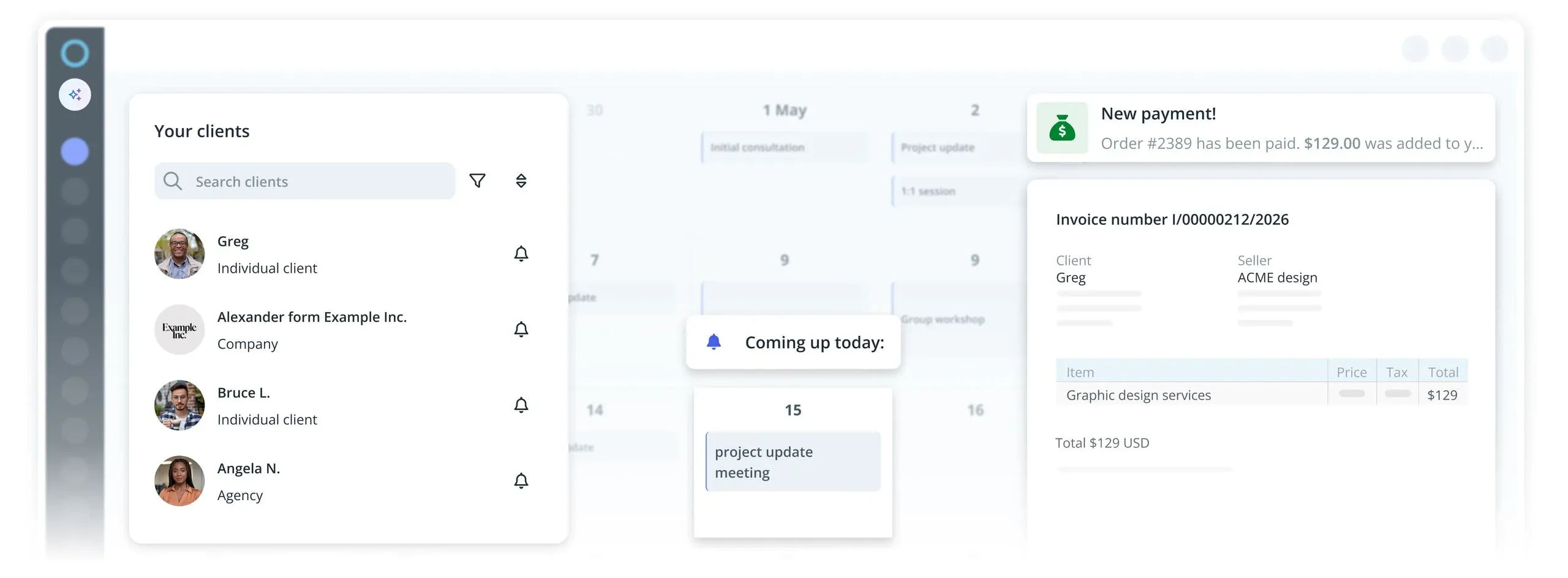Click the sort clients arrows icon
1568x578 pixels.
(521, 181)
